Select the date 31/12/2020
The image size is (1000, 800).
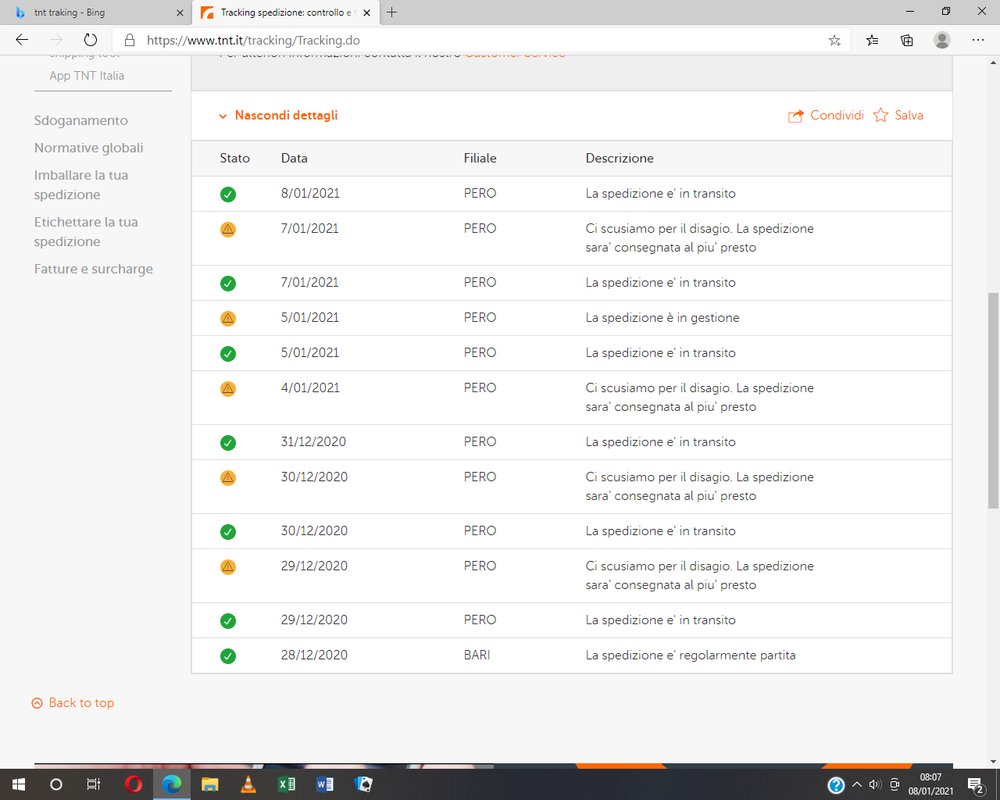(313, 441)
